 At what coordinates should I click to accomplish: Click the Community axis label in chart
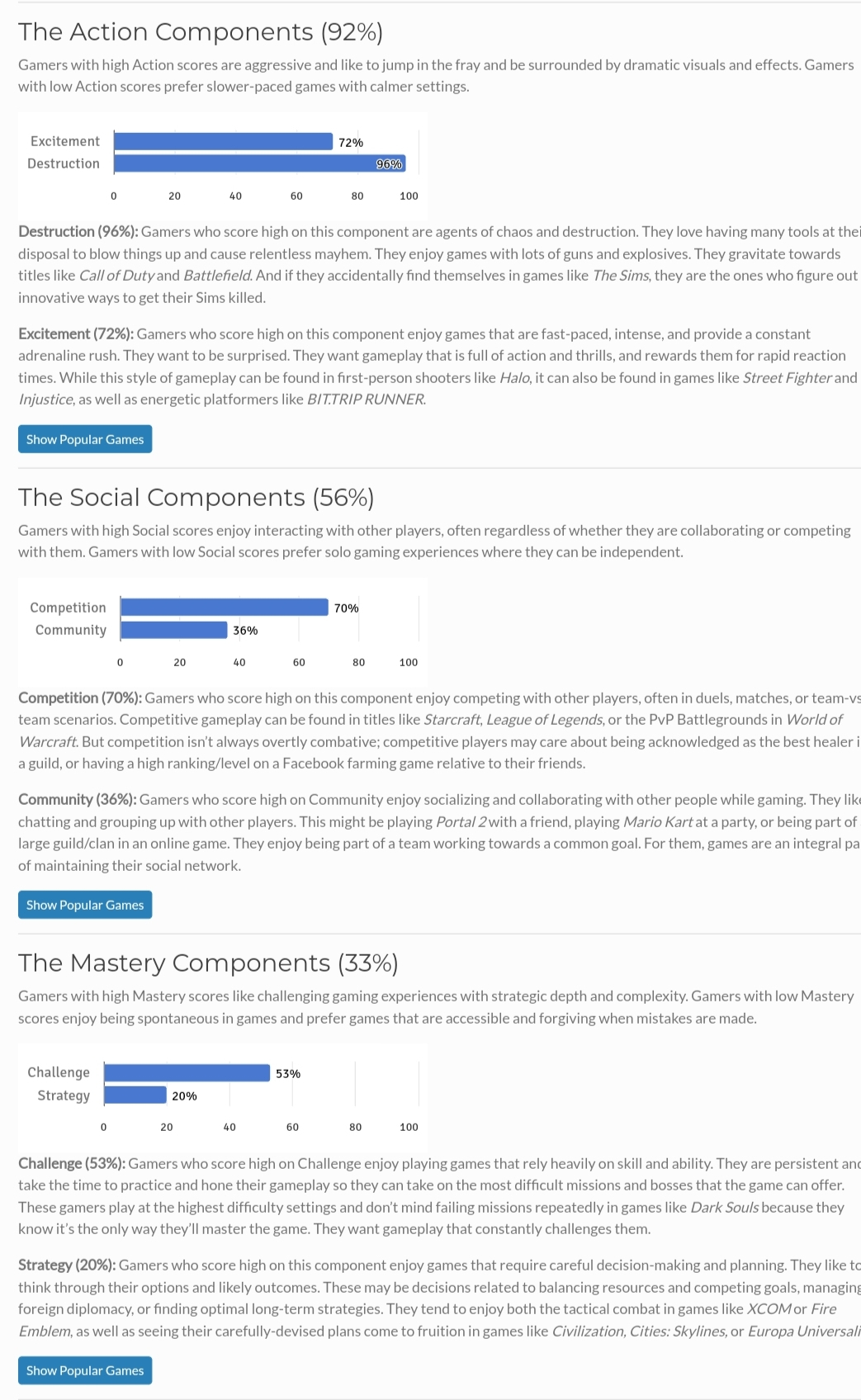click(70, 630)
